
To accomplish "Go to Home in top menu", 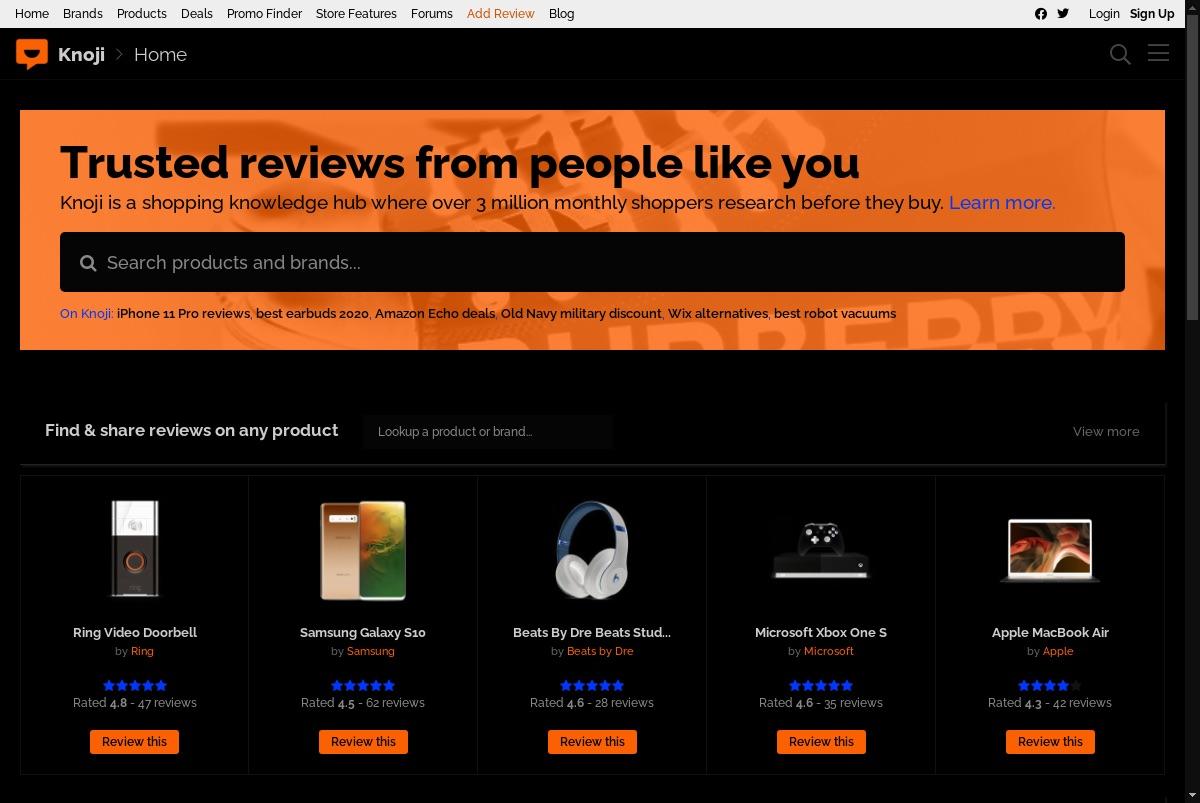I will [x=32, y=14].
